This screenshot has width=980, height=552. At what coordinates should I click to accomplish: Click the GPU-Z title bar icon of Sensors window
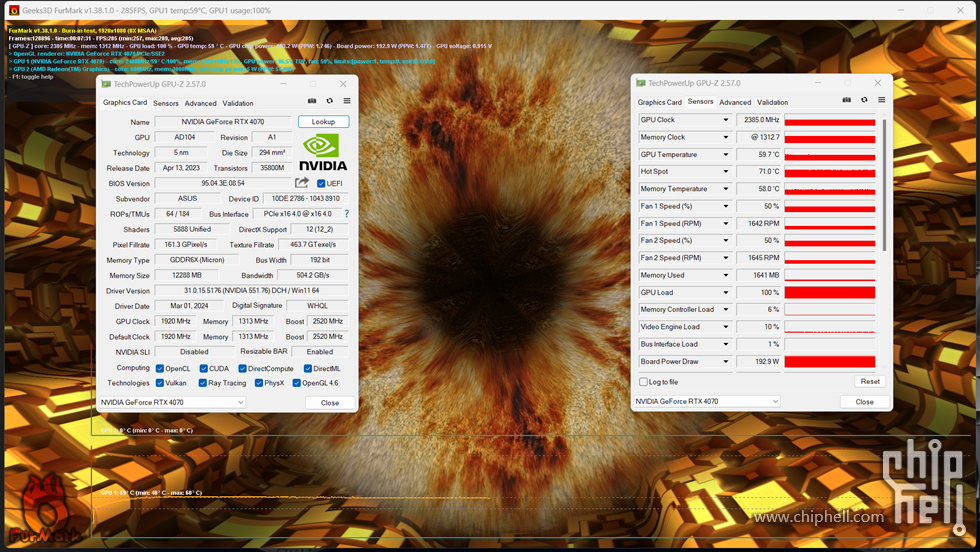641,83
